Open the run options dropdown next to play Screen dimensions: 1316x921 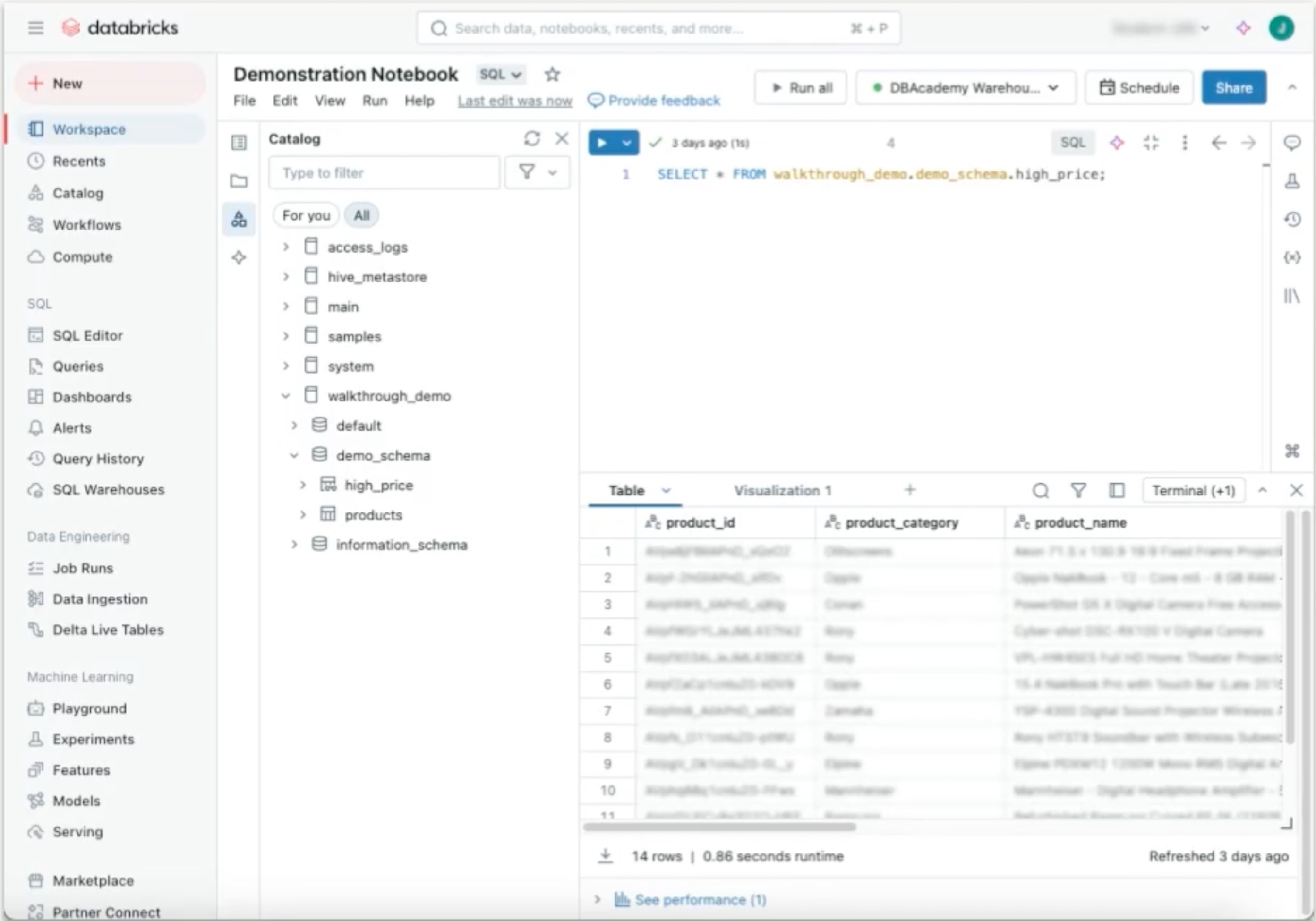[627, 143]
